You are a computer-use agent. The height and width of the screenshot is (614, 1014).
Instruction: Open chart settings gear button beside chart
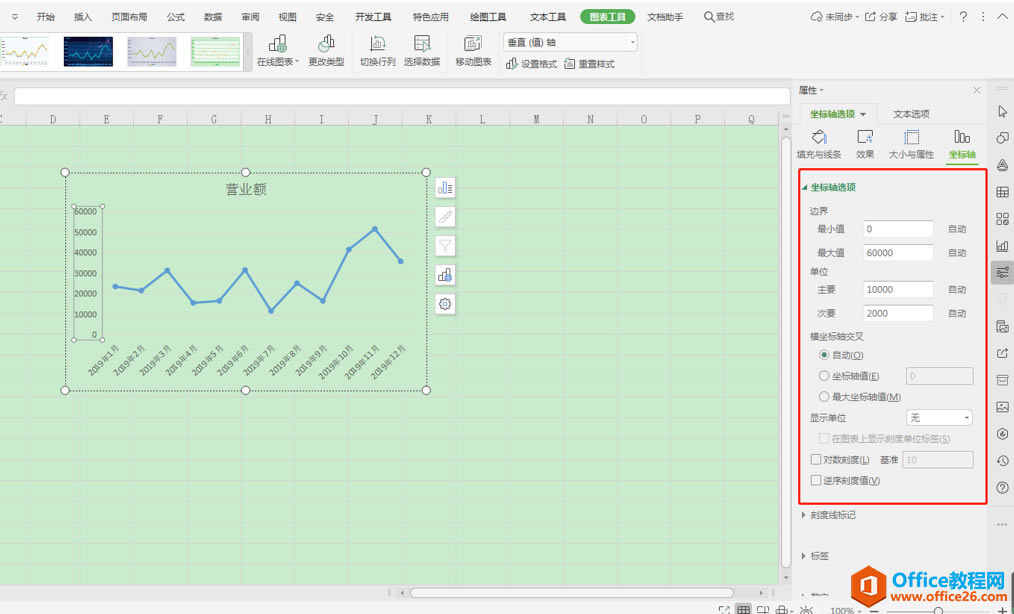(445, 304)
